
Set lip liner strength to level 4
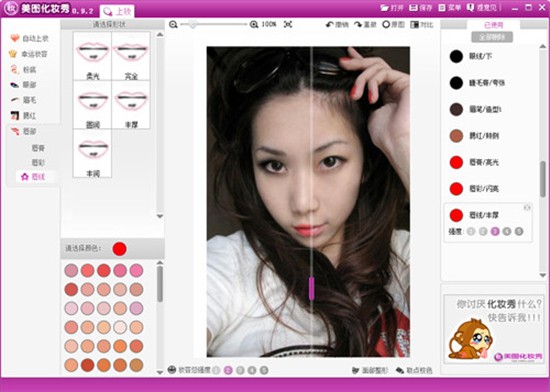tap(507, 231)
